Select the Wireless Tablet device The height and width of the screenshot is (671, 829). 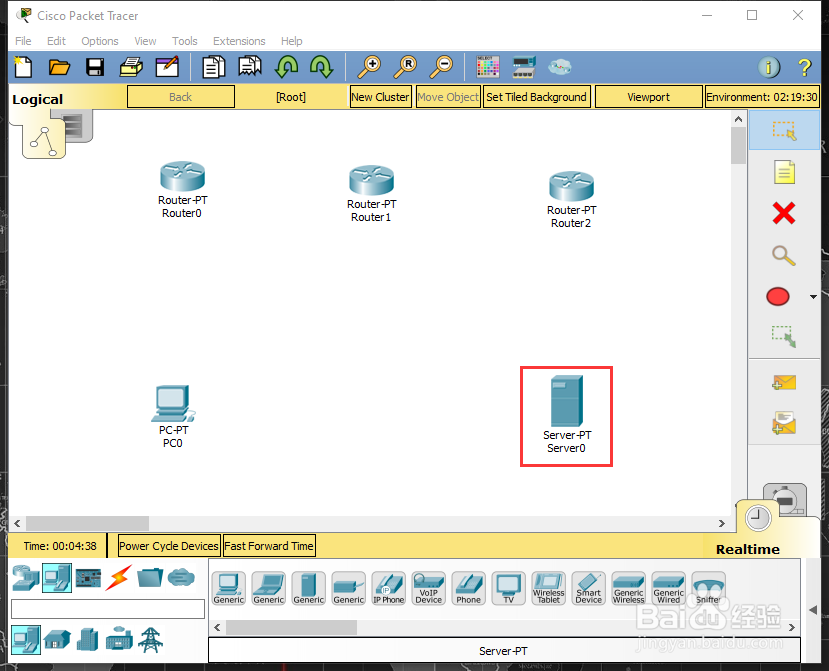tap(549, 588)
